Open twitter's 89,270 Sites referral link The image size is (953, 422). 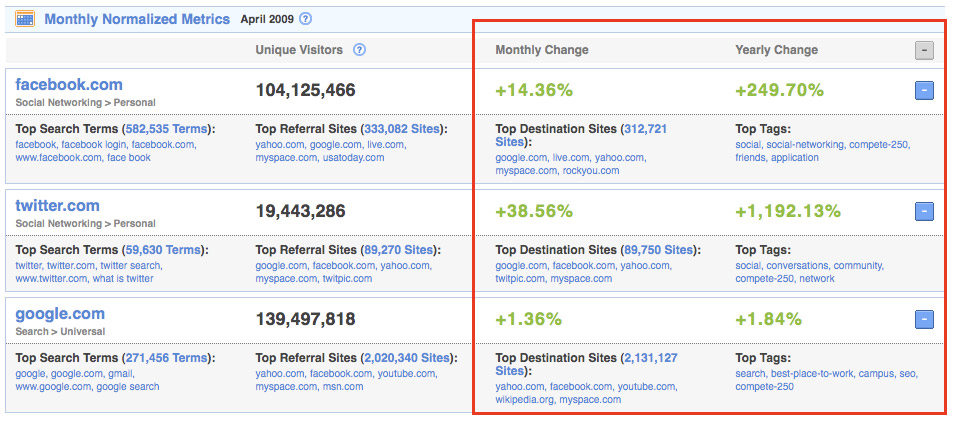point(399,250)
